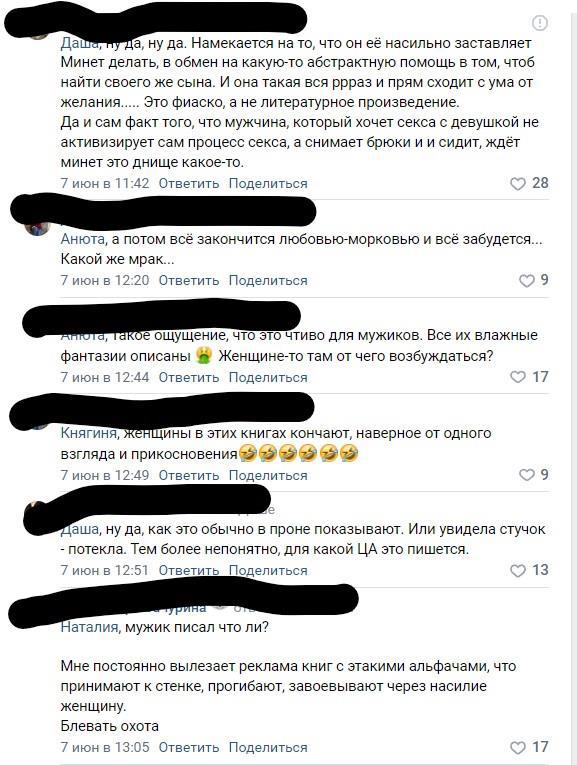Click heart icon on 12:44 comment
This screenshot has height=765, width=577.
click(x=517, y=377)
